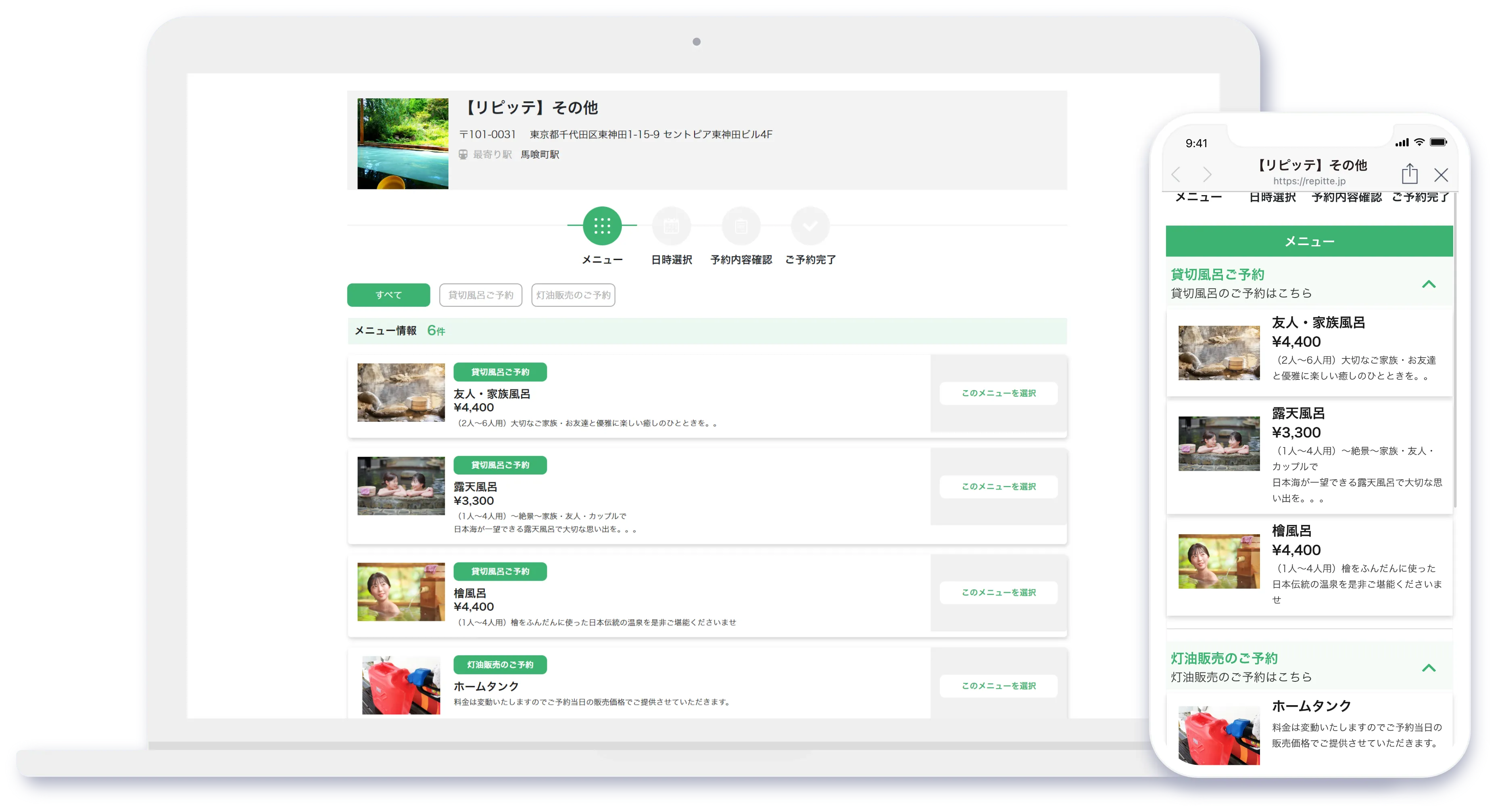Screen dimensions: 1502x812
Task: Collapse the 灯油販売のご予約 section on phone
Action: pos(1429,668)
